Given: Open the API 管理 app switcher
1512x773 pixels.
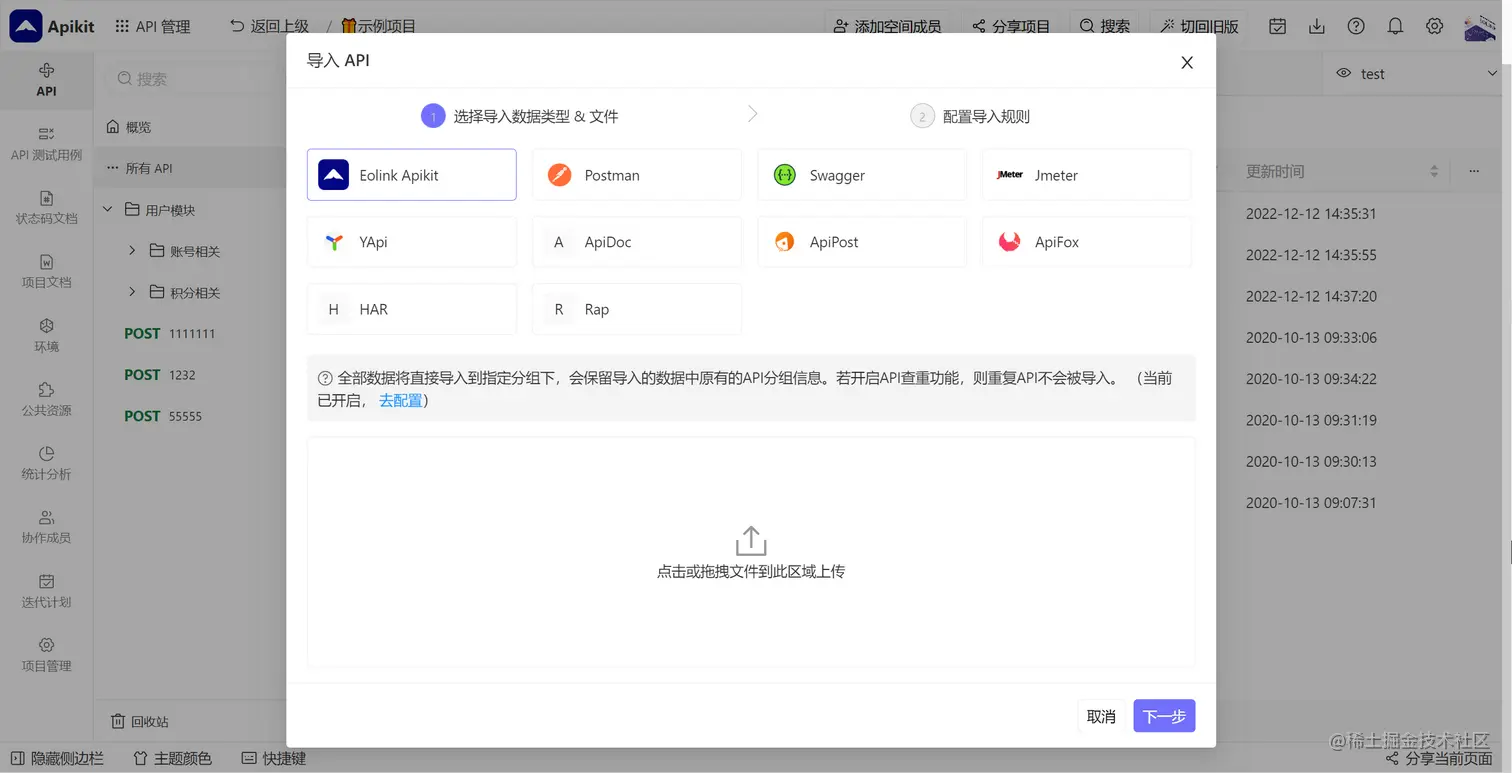Looking at the screenshot, I should click(153, 26).
